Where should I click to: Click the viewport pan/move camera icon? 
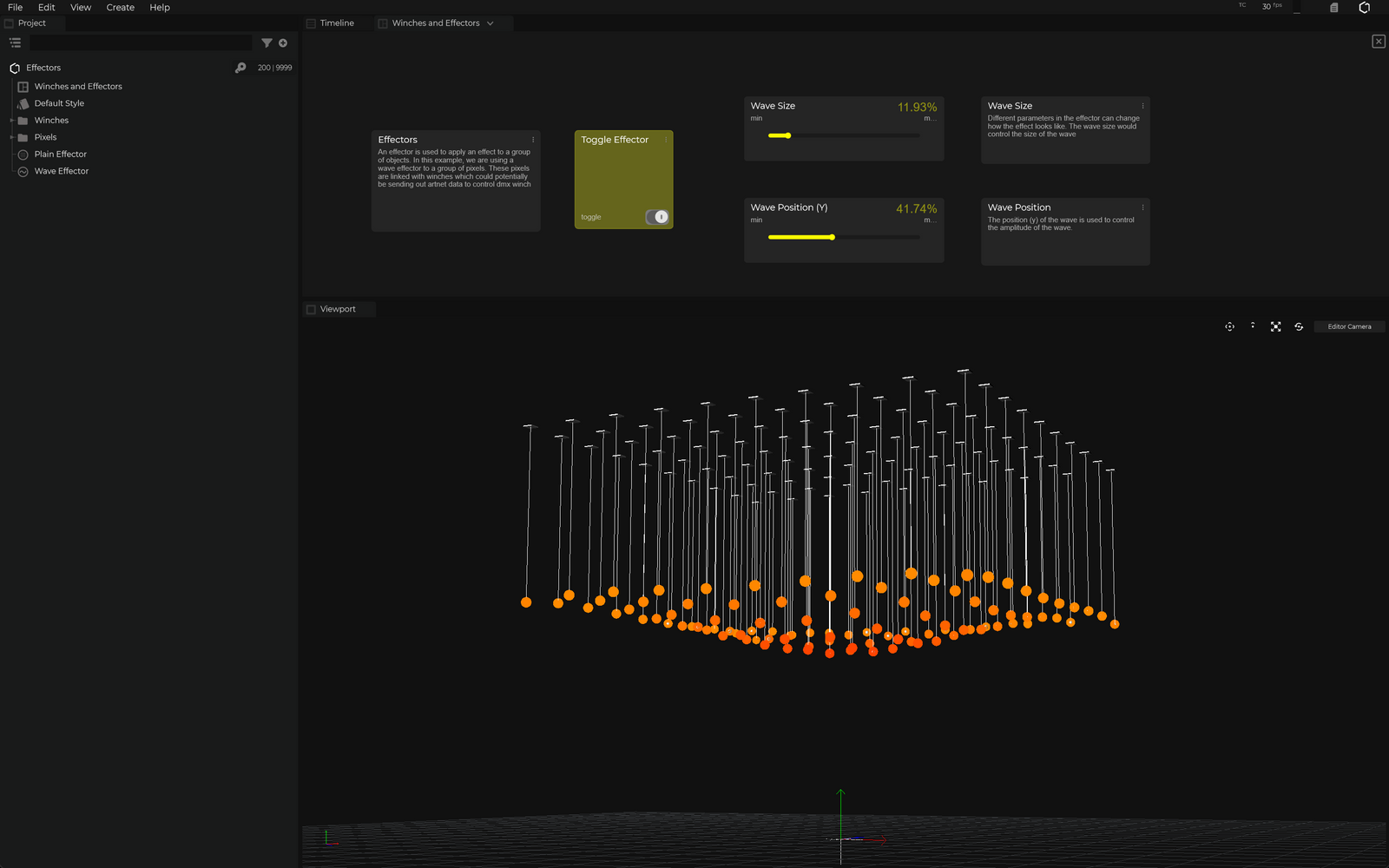click(1229, 326)
